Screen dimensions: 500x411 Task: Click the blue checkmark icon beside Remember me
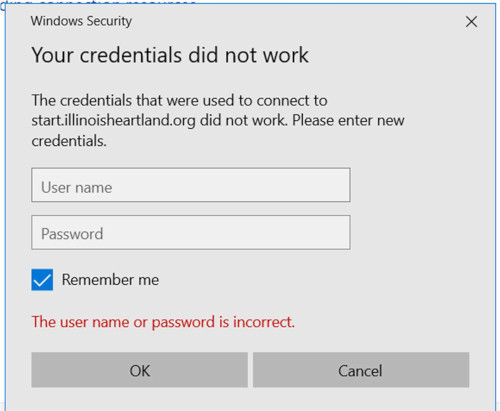coord(42,280)
